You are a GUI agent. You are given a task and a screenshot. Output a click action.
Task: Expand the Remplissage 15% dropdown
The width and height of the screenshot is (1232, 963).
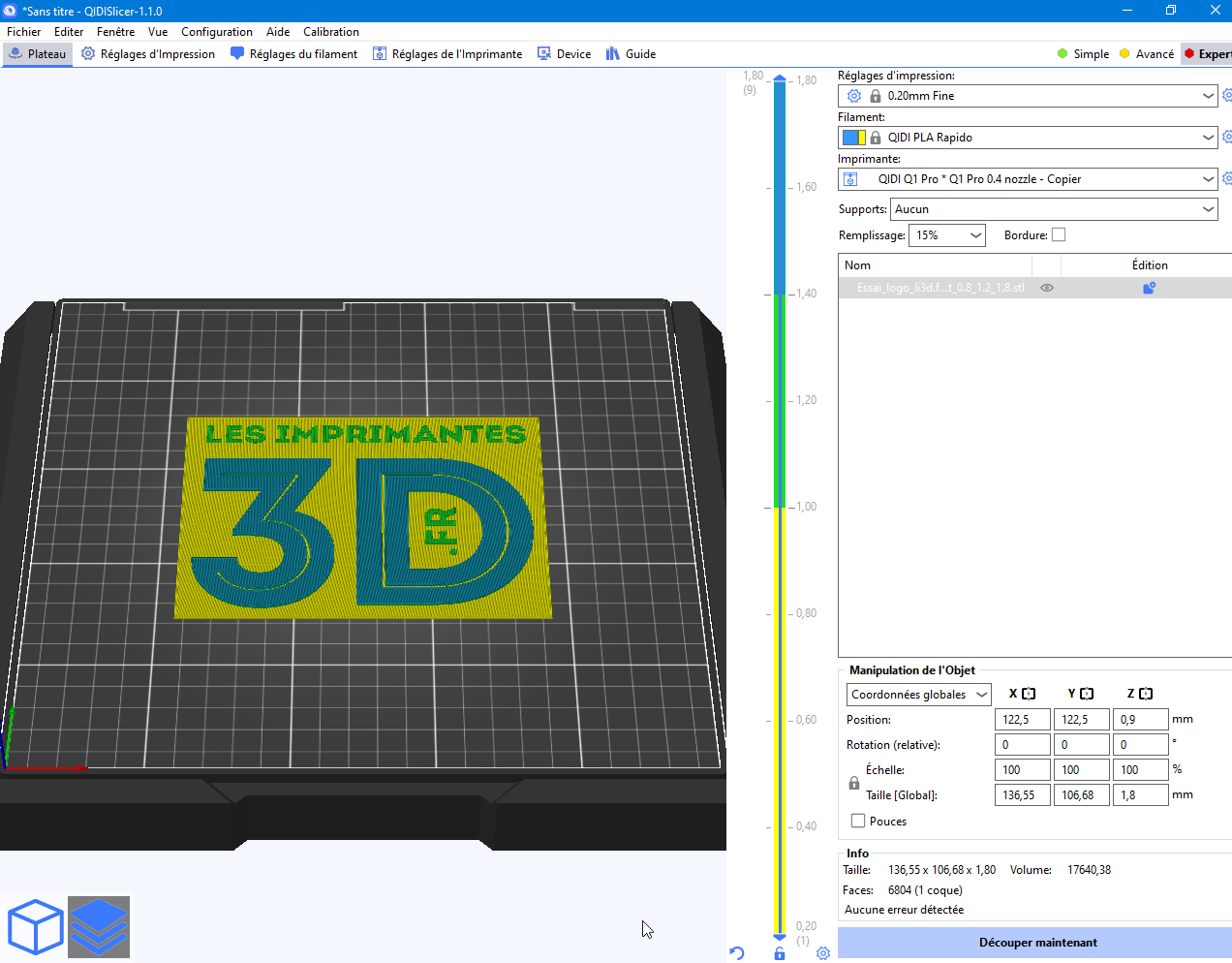(x=947, y=235)
